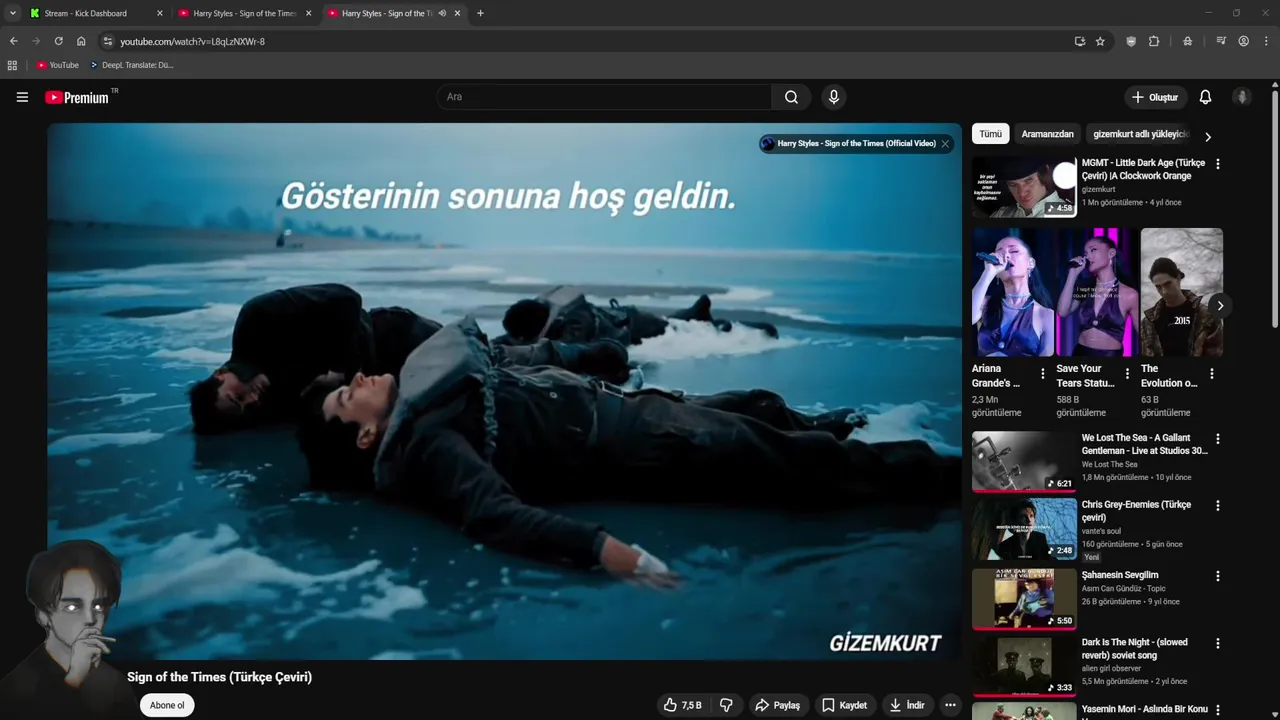Screen dimensions: 1280x720
Task: View site information icon in address bar
Action: [x=108, y=41]
